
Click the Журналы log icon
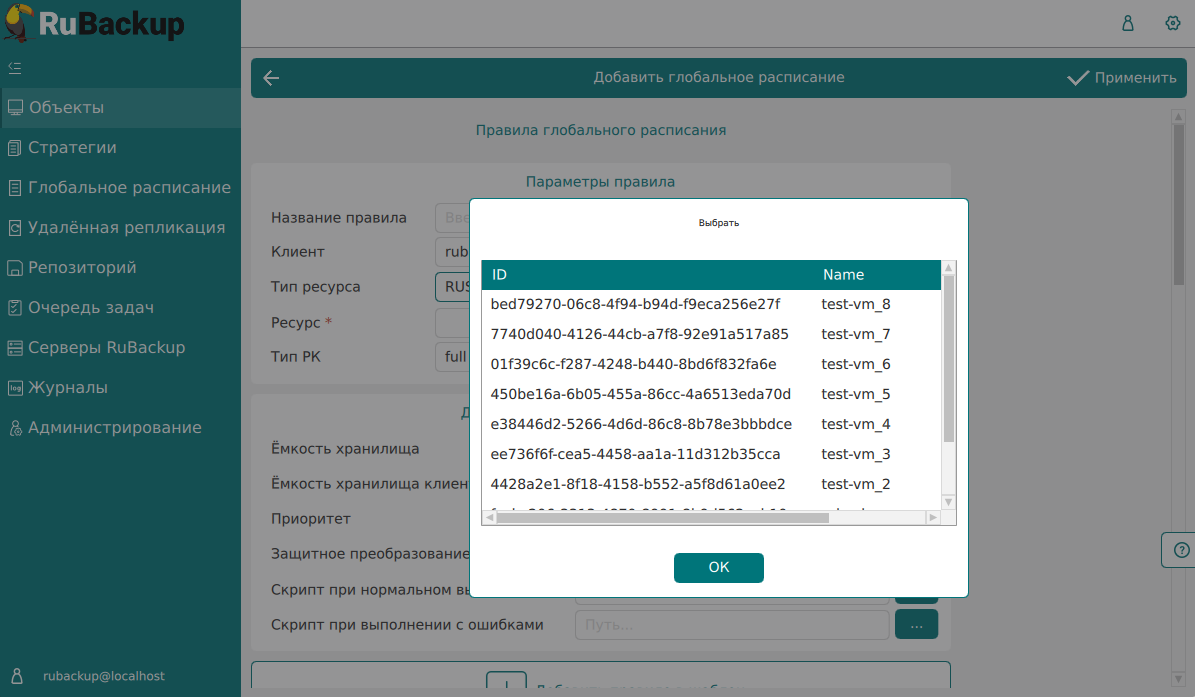point(15,388)
